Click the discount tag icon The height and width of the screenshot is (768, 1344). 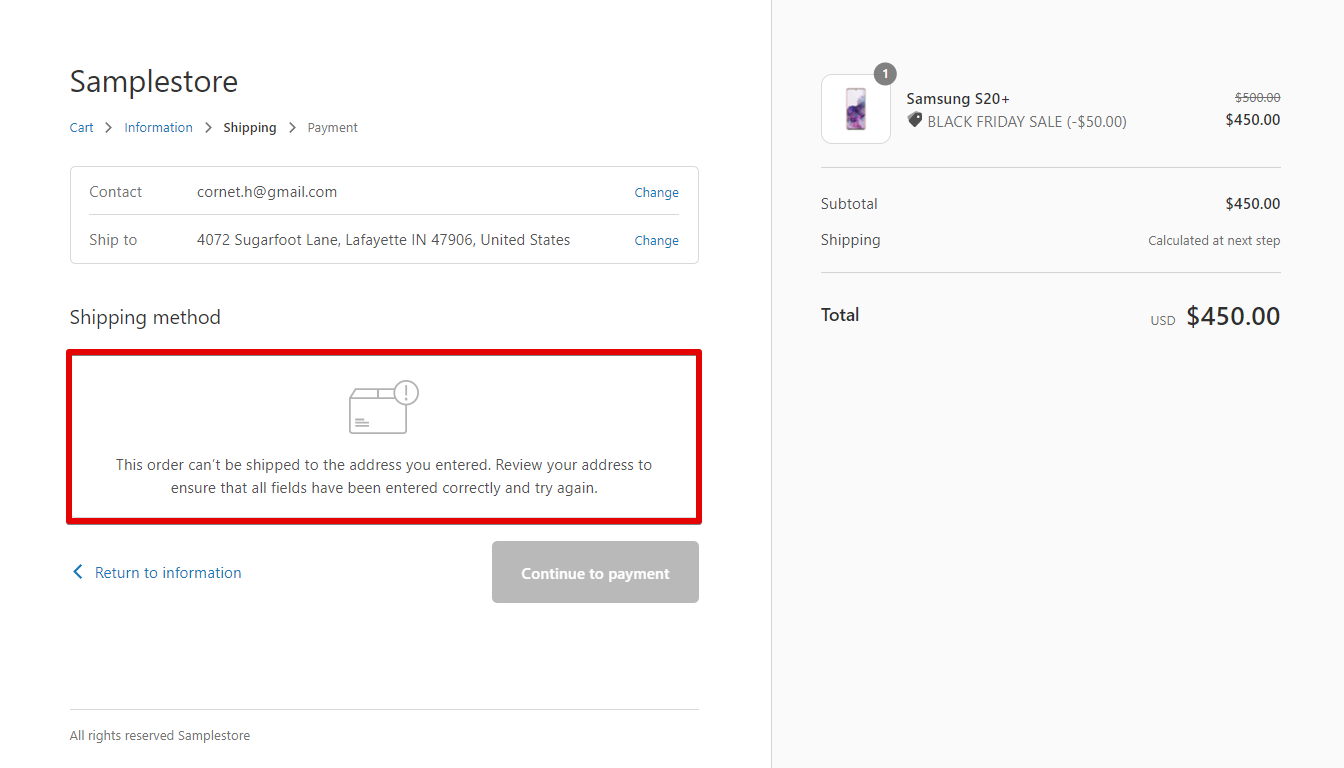914,120
